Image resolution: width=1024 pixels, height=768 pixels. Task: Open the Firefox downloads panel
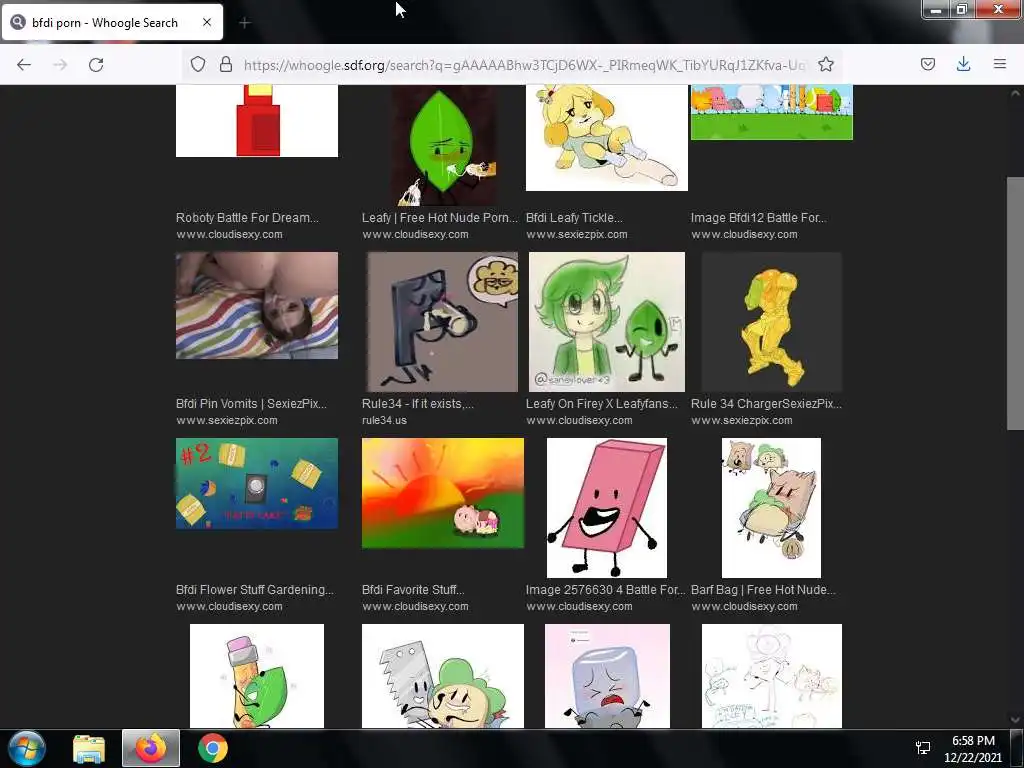tap(963, 64)
